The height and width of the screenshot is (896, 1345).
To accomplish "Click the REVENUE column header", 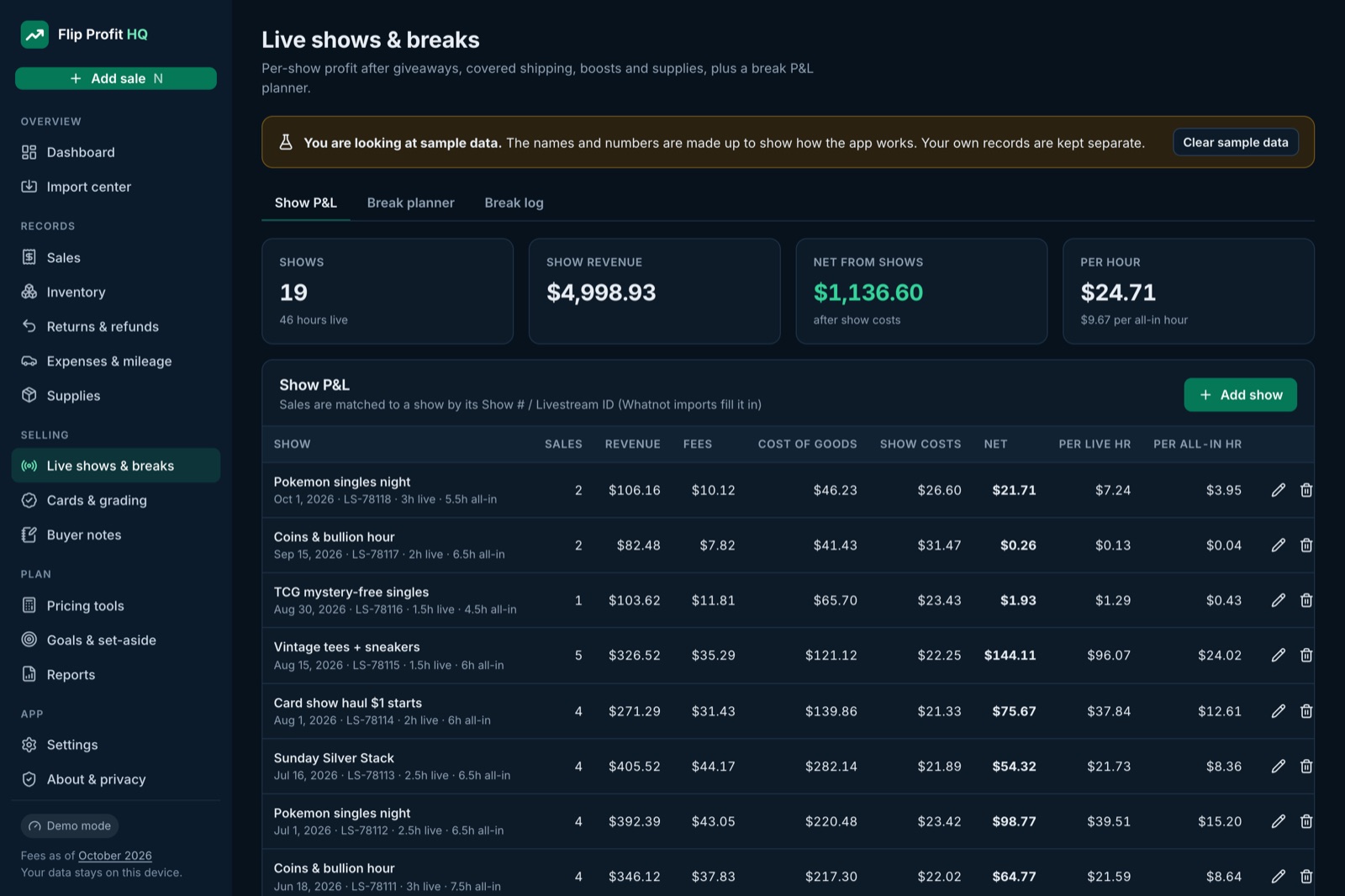I will point(633,444).
